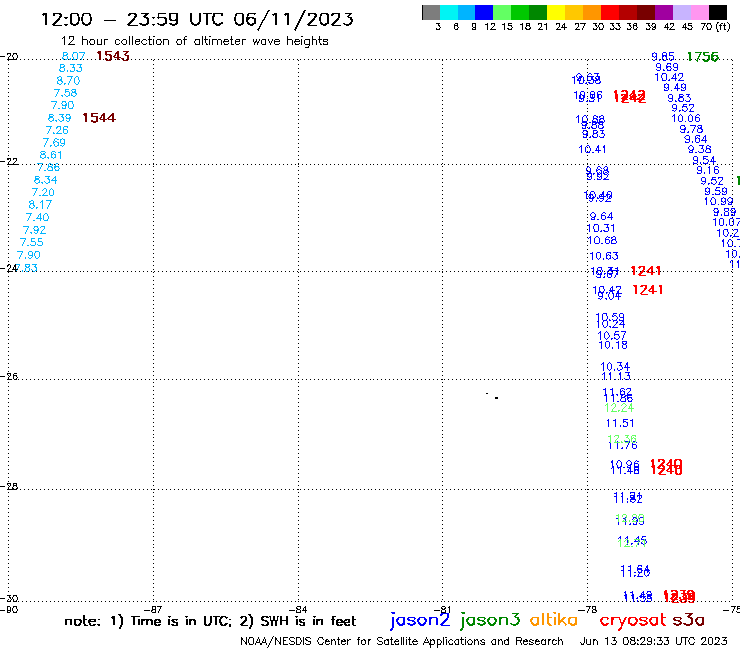Click the wave height value '8.33'
740x650 pixels.
[x=71, y=68]
